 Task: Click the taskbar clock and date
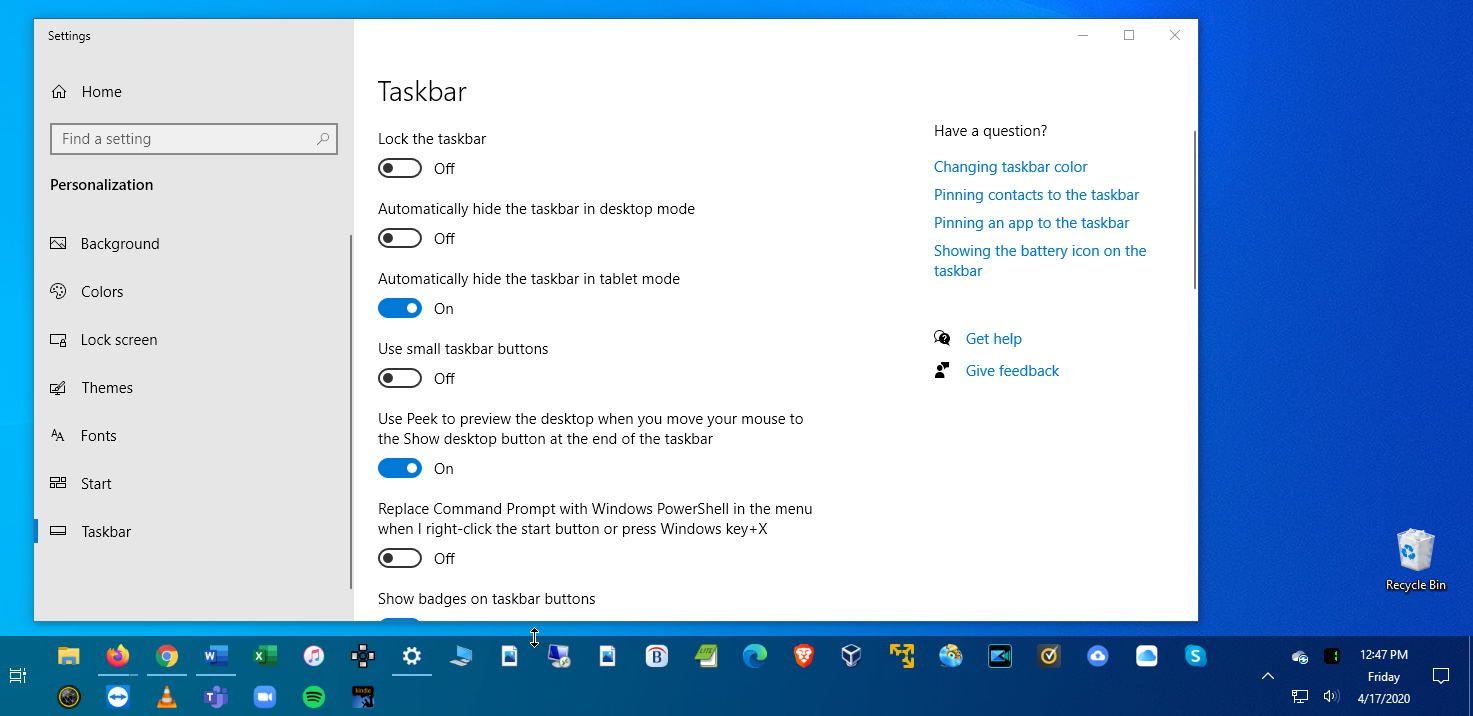1384,676
